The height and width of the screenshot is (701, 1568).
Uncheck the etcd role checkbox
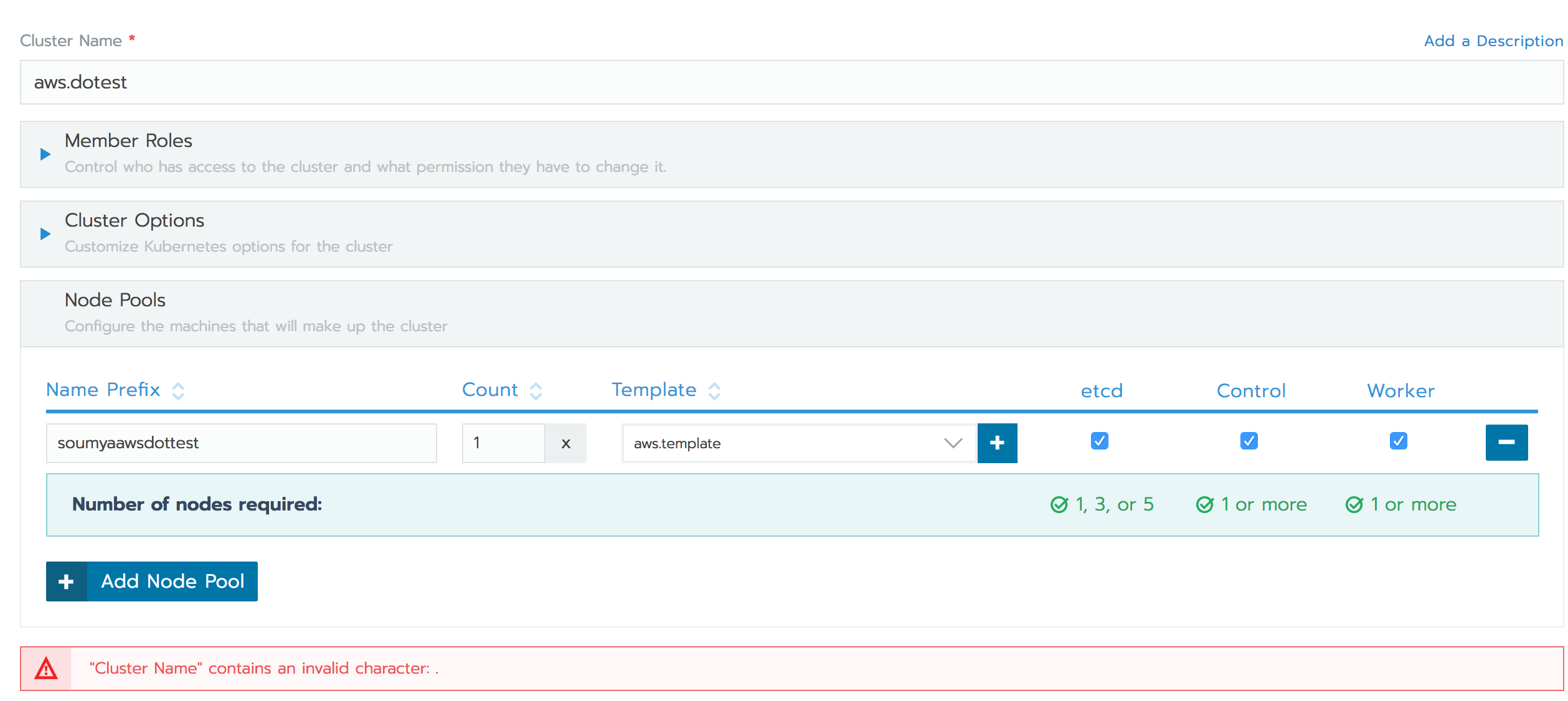pyautogui.click(x=1100, y=441)
